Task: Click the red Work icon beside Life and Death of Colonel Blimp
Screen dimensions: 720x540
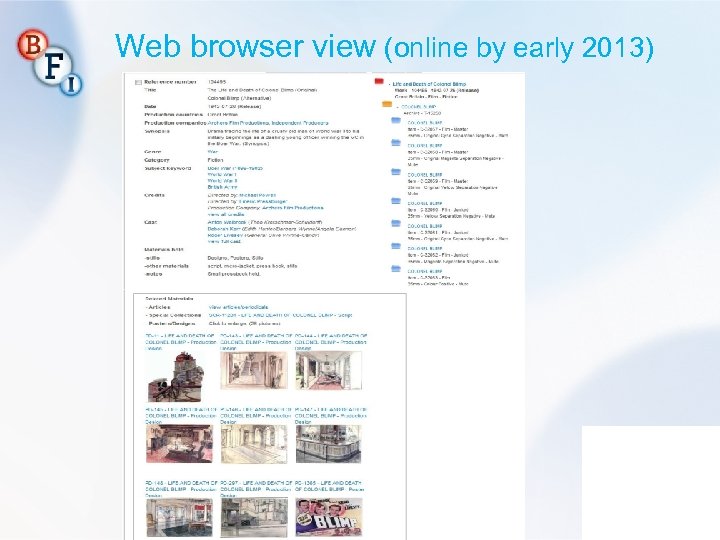Action: point(379,81)
